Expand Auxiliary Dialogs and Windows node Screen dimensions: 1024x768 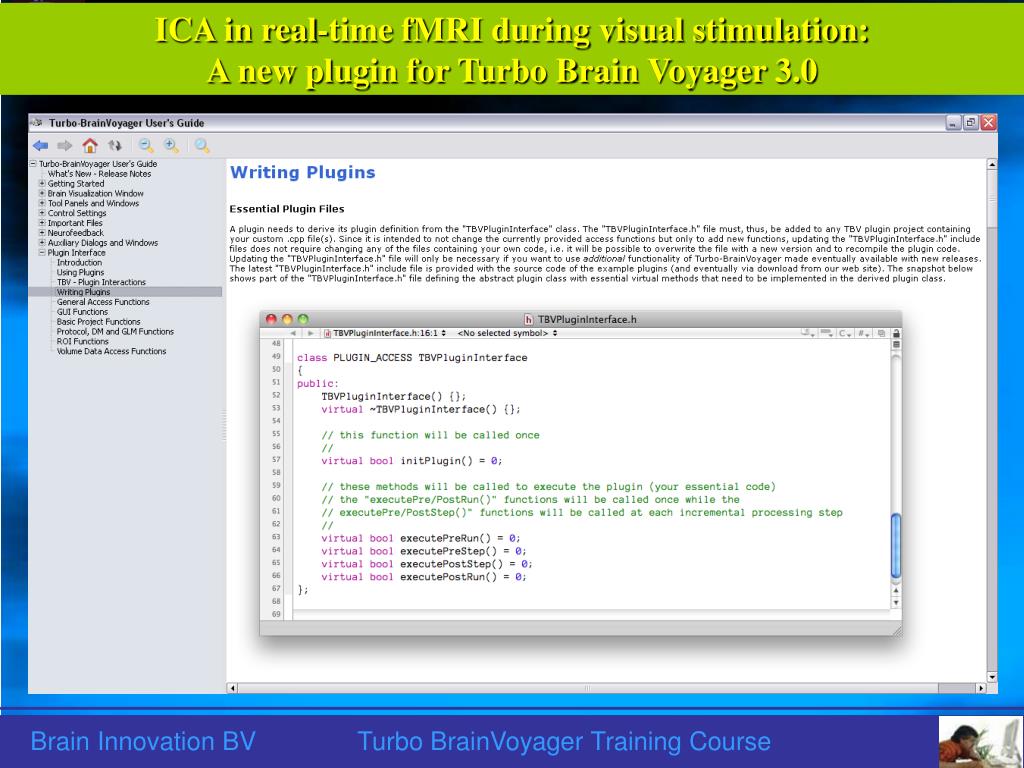pos(42,242)
